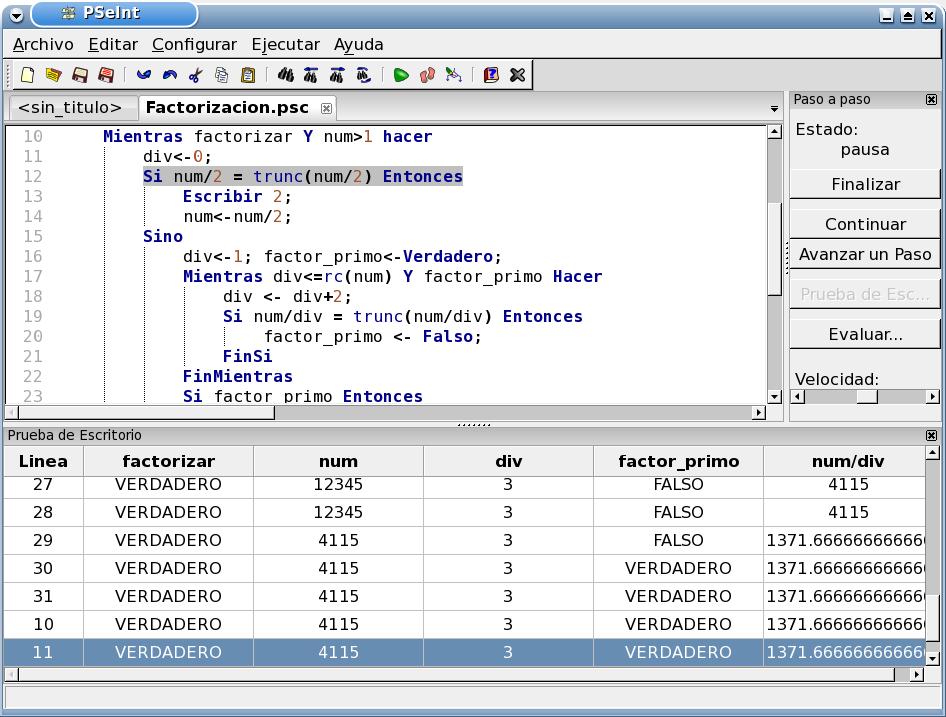Click the footsteps step-by-step execution icon
Viewport: 946px width, 717px height.
coord(427,75)
